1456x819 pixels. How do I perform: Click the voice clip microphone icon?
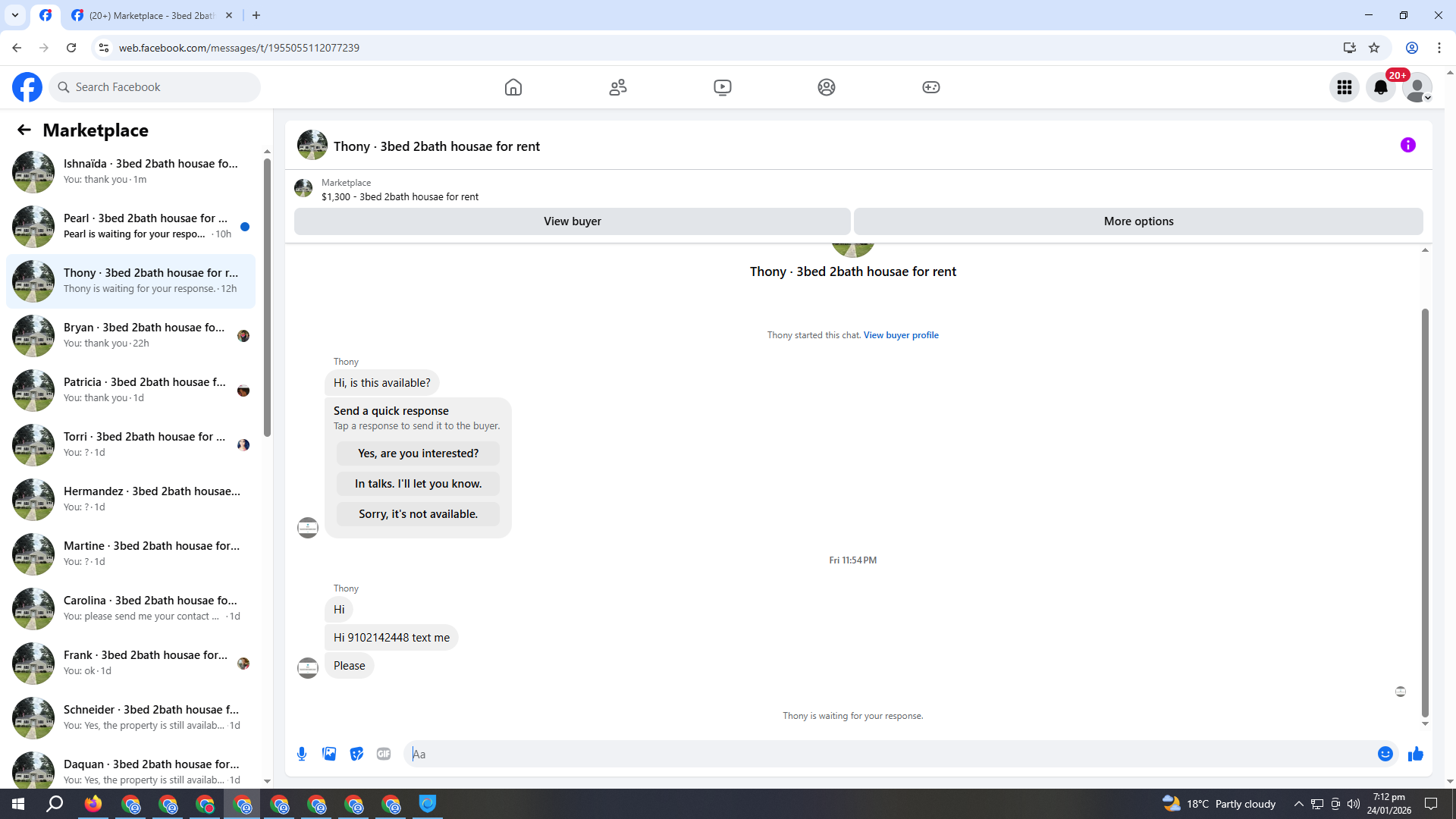tap(302, 754)
